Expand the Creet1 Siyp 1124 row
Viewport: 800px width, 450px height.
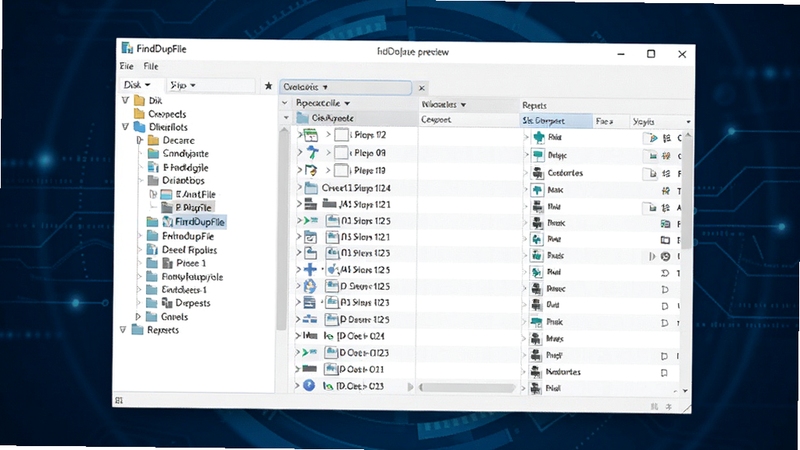[299, 188]
